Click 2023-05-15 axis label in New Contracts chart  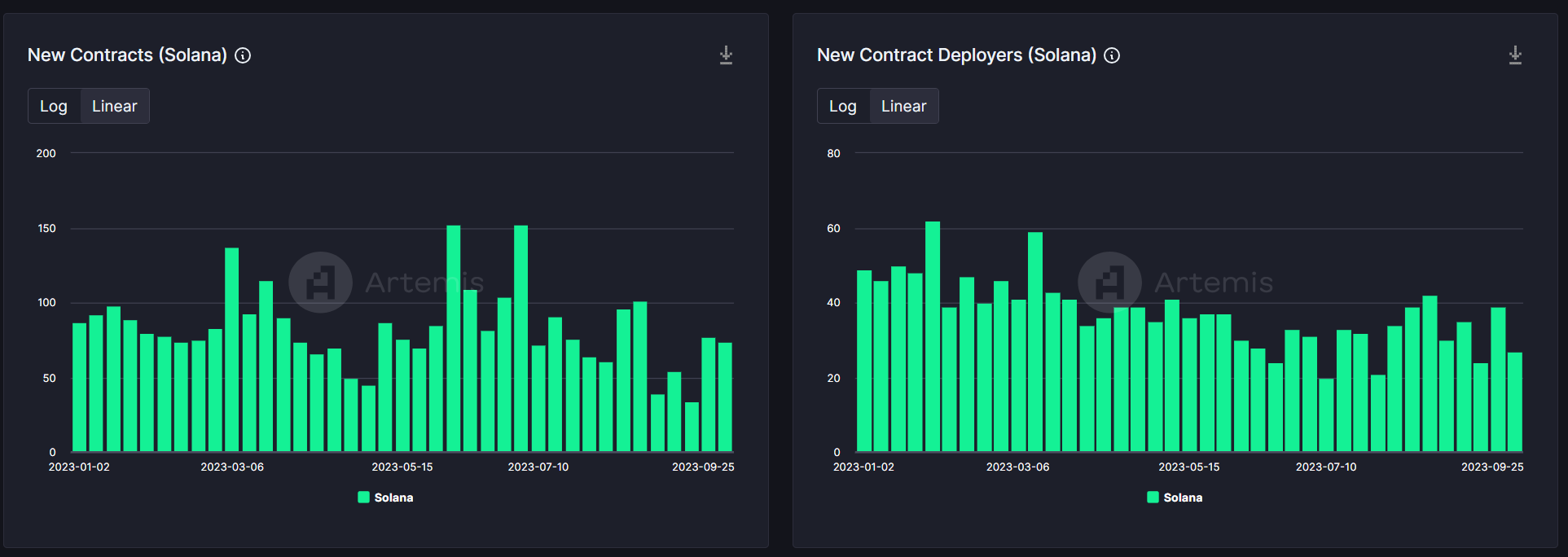click(x=402, y=467)
